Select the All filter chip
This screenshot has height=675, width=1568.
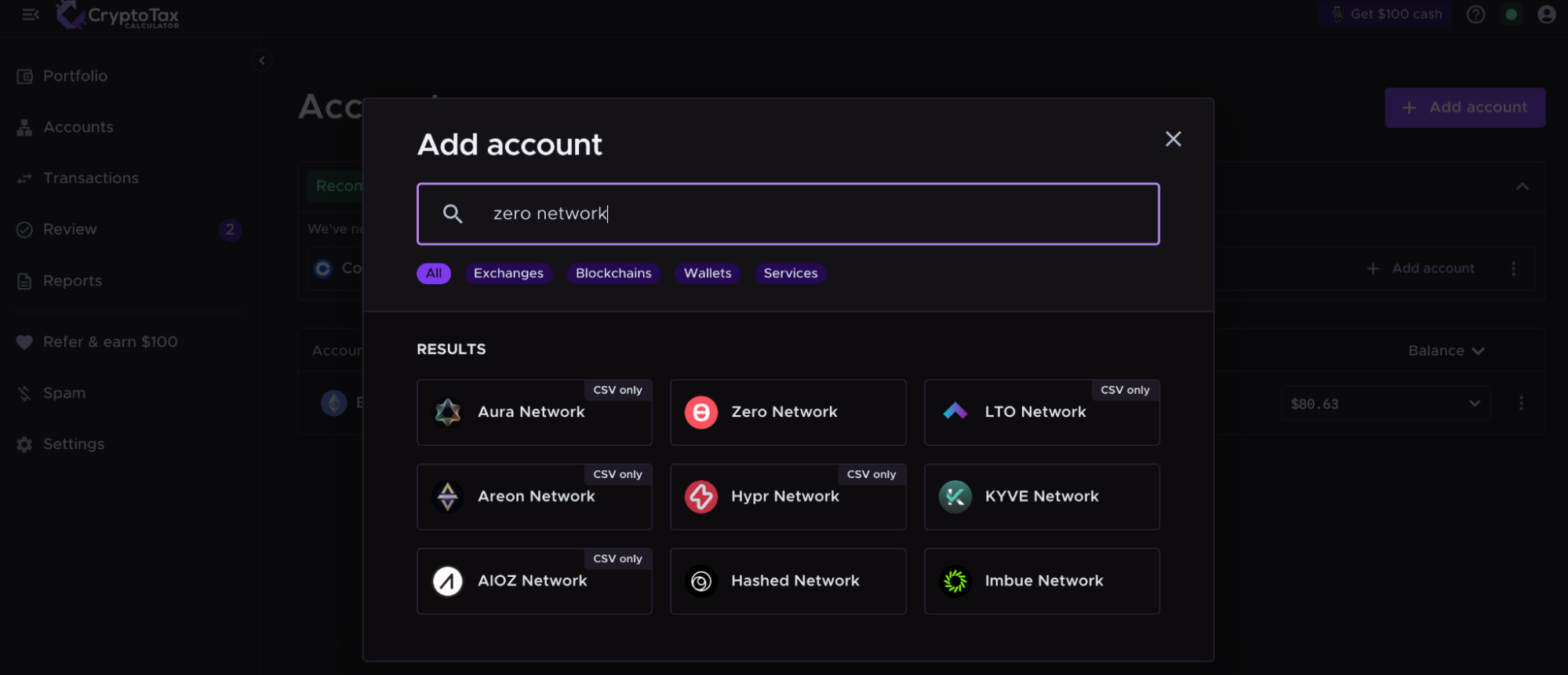[x=434, y=273]
